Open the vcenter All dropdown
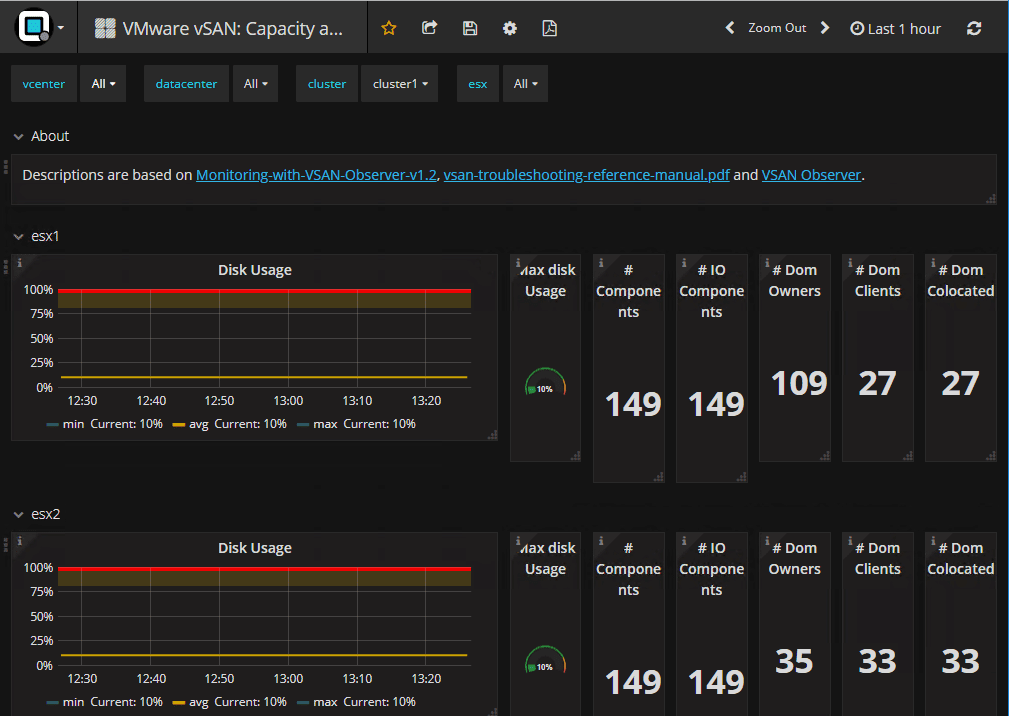Image resolution: width=1009 pixels, height=716 pixels. [x=103, y=84]
